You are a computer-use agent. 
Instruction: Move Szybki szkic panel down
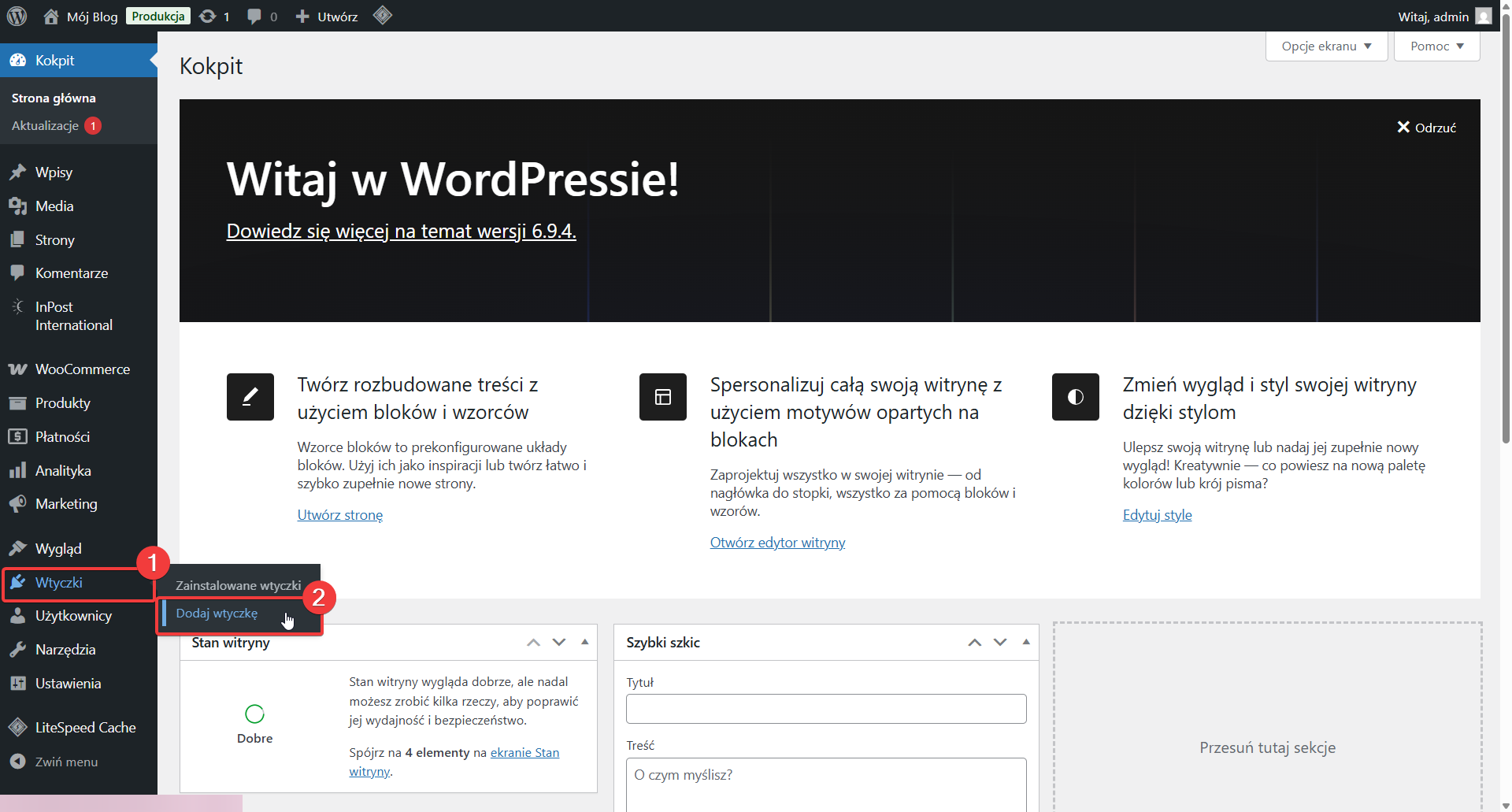(x=1000, y=643)
